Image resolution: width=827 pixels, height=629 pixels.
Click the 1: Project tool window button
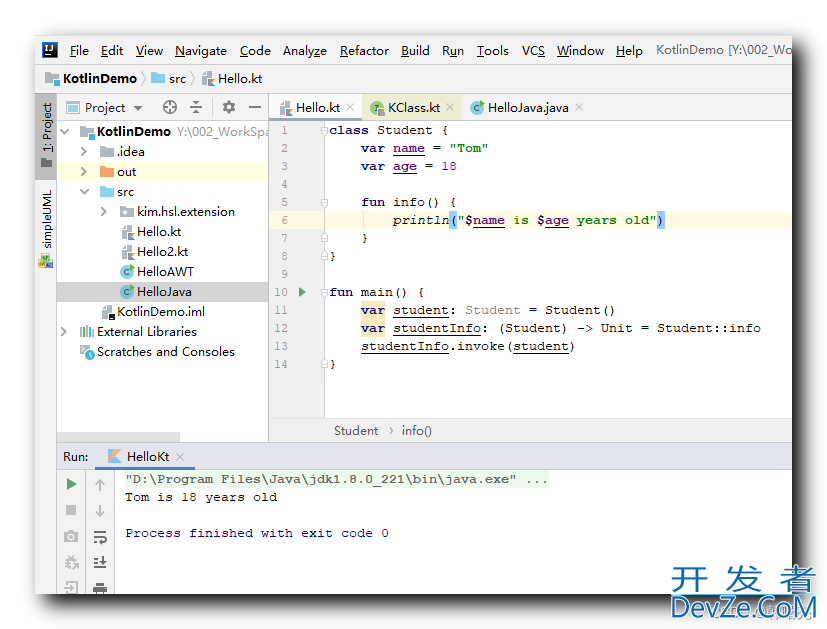(46, 136)
